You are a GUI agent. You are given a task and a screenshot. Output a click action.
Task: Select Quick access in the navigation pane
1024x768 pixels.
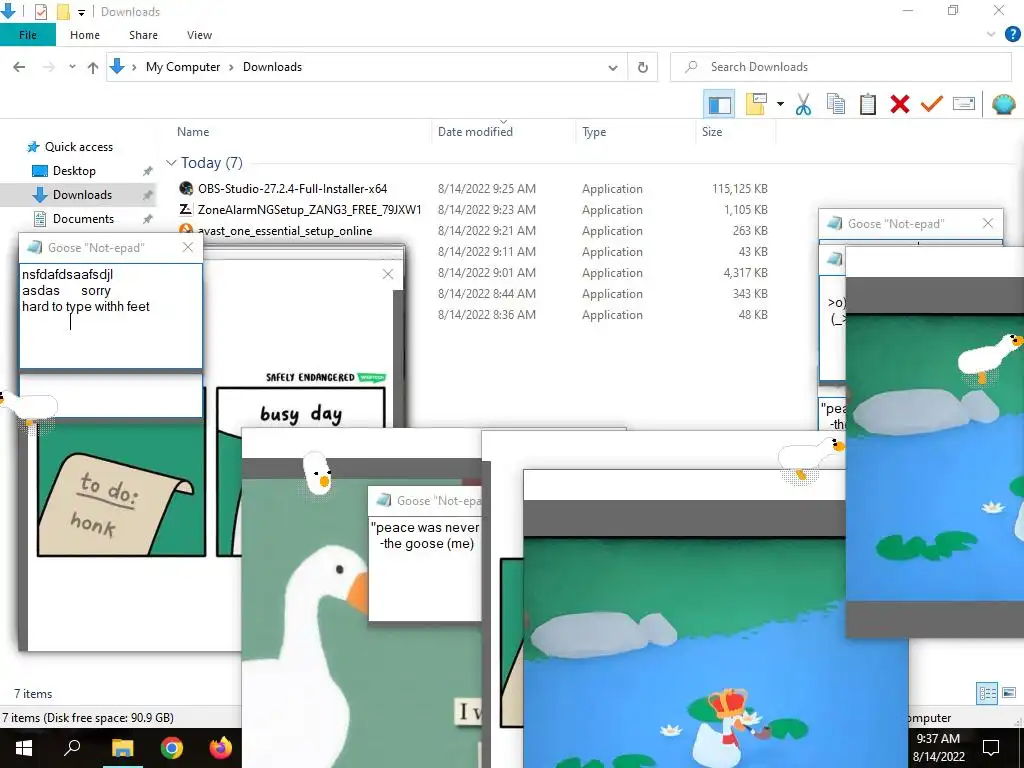[x=78, y=147]
